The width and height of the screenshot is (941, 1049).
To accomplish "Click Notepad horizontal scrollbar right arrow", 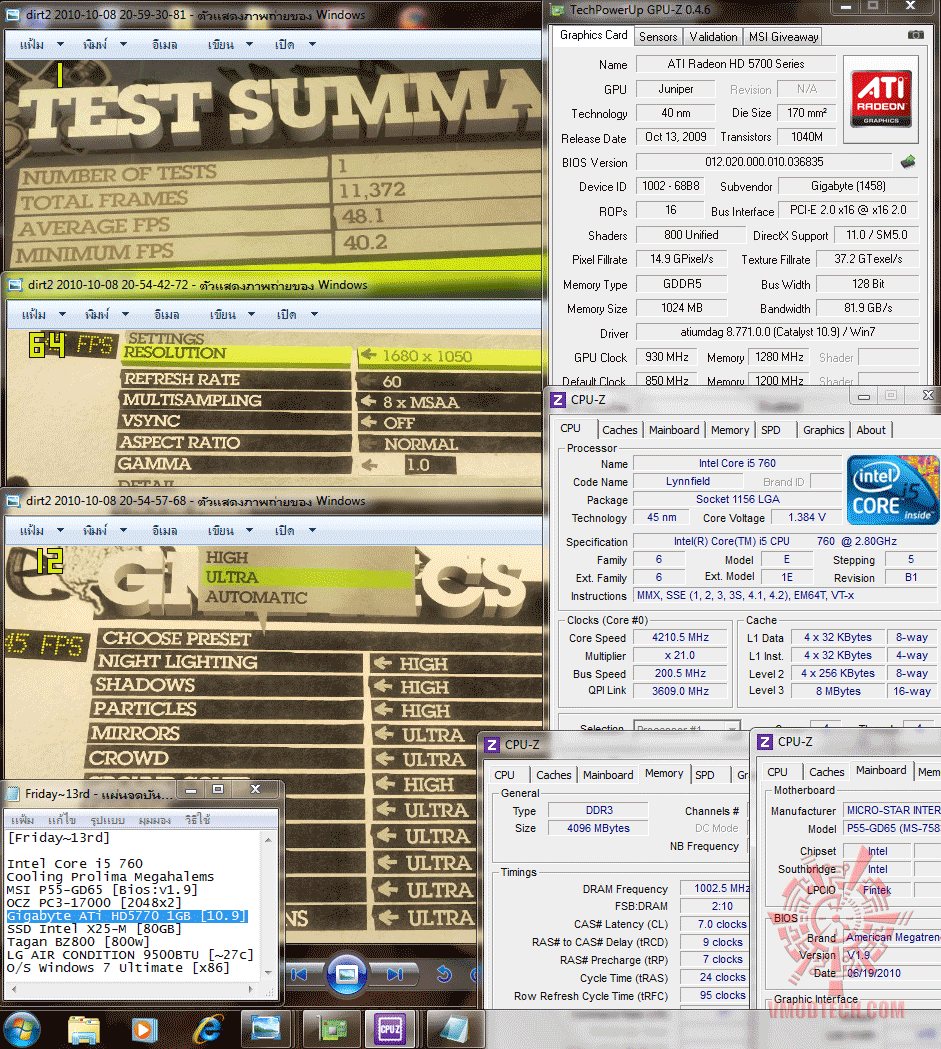I will tap(251, 989).
